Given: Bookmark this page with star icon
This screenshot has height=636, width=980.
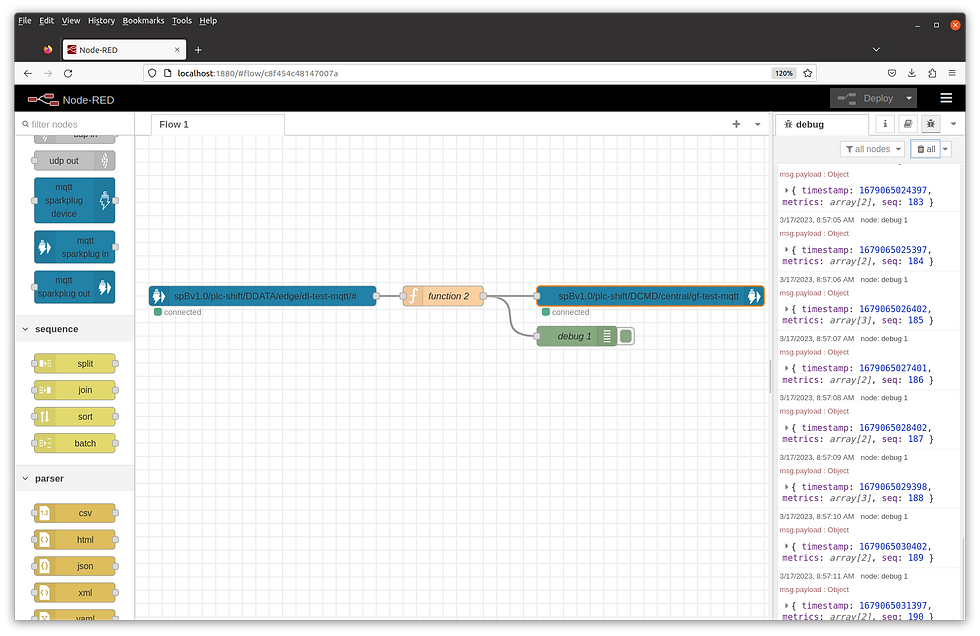Looking at the screenshot, I should coord(808,73).
